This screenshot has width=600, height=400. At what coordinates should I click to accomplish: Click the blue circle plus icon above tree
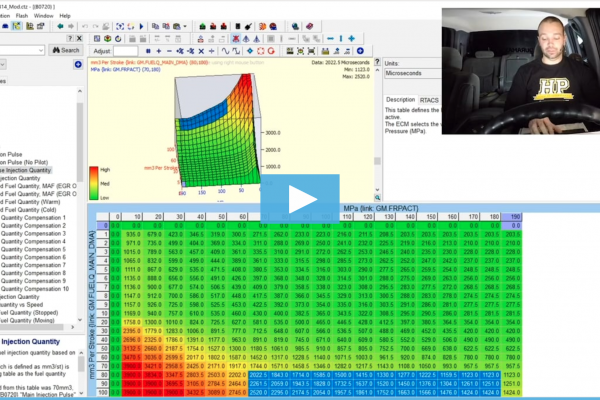coord(79,65)
